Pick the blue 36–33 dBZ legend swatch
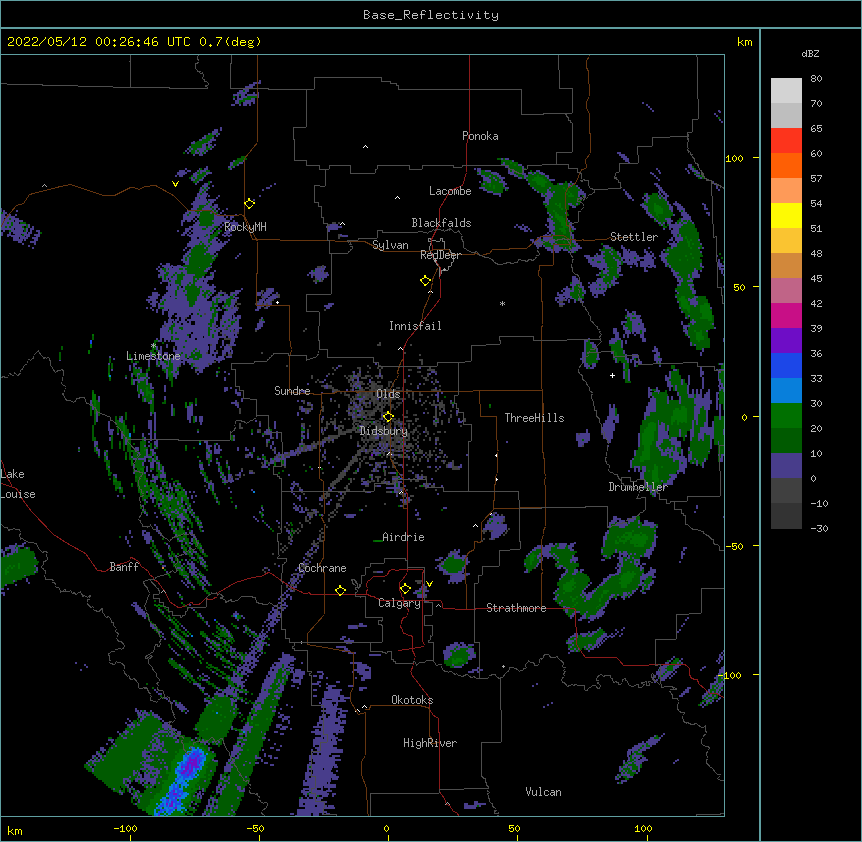The height and width of the screenshot is (842, 862). [x=786, y=365]
